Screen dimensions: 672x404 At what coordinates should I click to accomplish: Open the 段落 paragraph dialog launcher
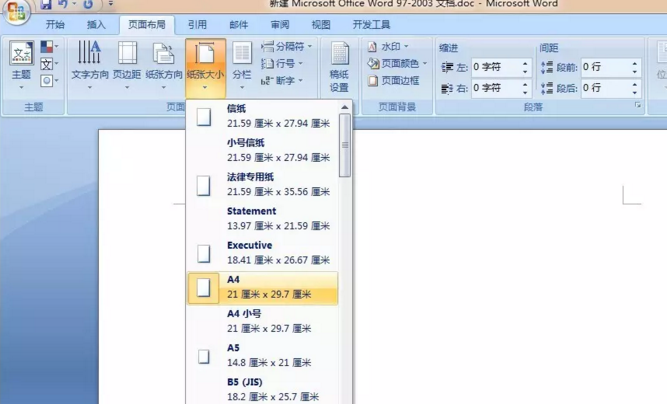pyautogui.click(x=638, y=105)
